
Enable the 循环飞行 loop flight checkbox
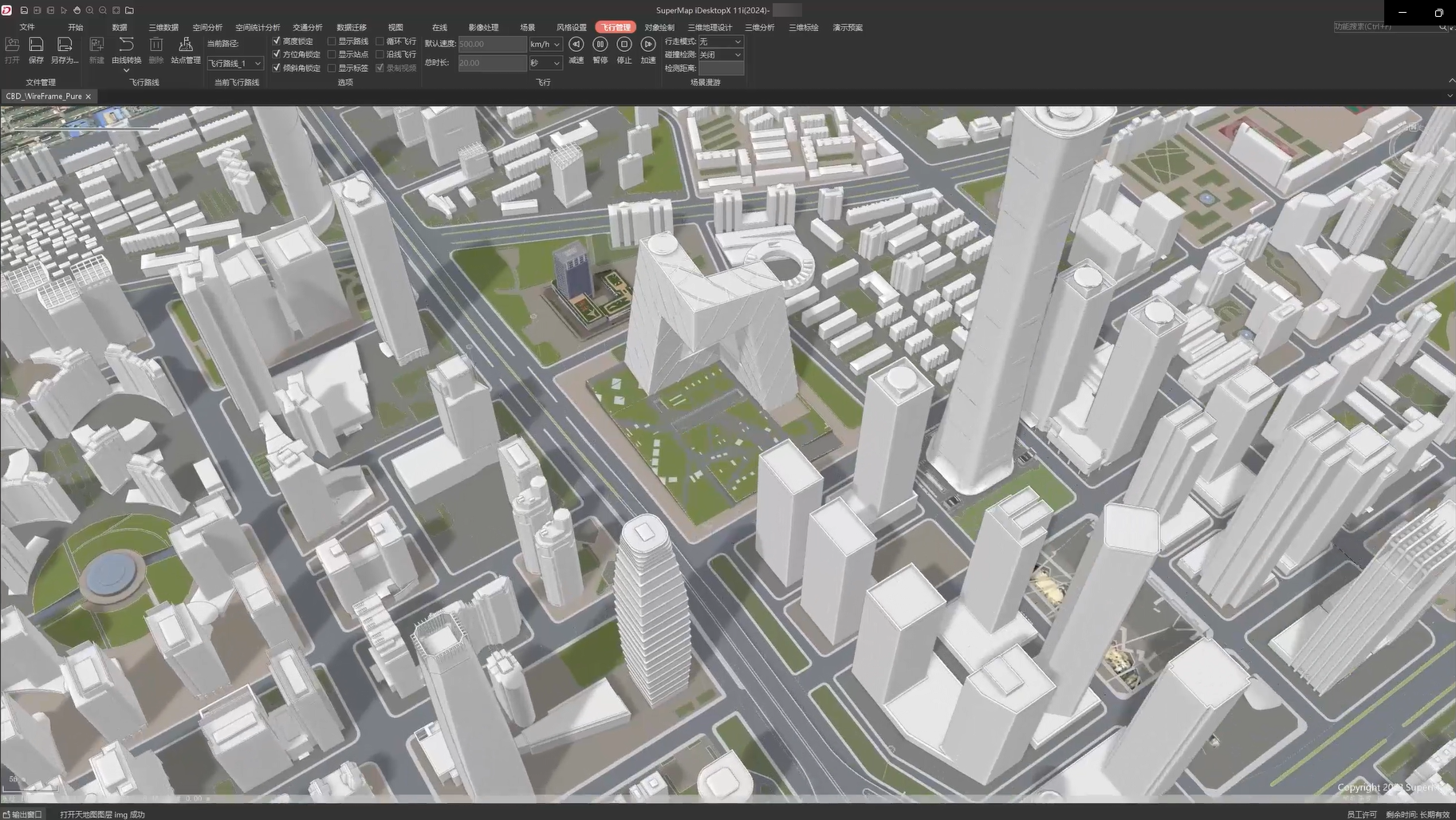click(380, 41)
